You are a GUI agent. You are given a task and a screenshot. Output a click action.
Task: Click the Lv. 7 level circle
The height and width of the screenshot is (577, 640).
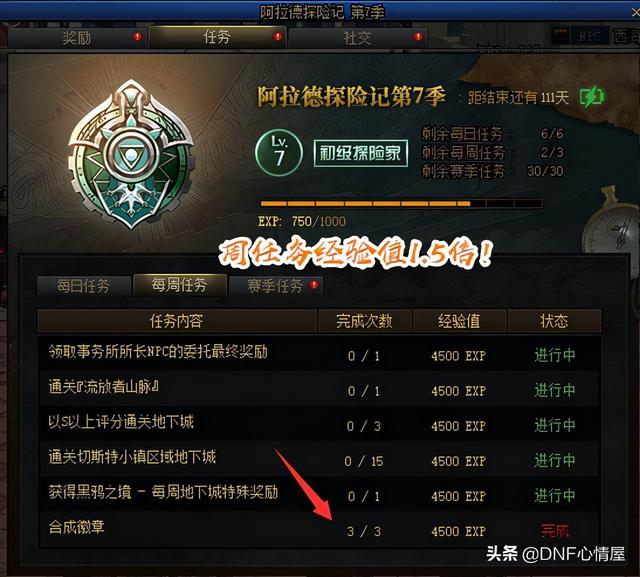pos(279,153)
